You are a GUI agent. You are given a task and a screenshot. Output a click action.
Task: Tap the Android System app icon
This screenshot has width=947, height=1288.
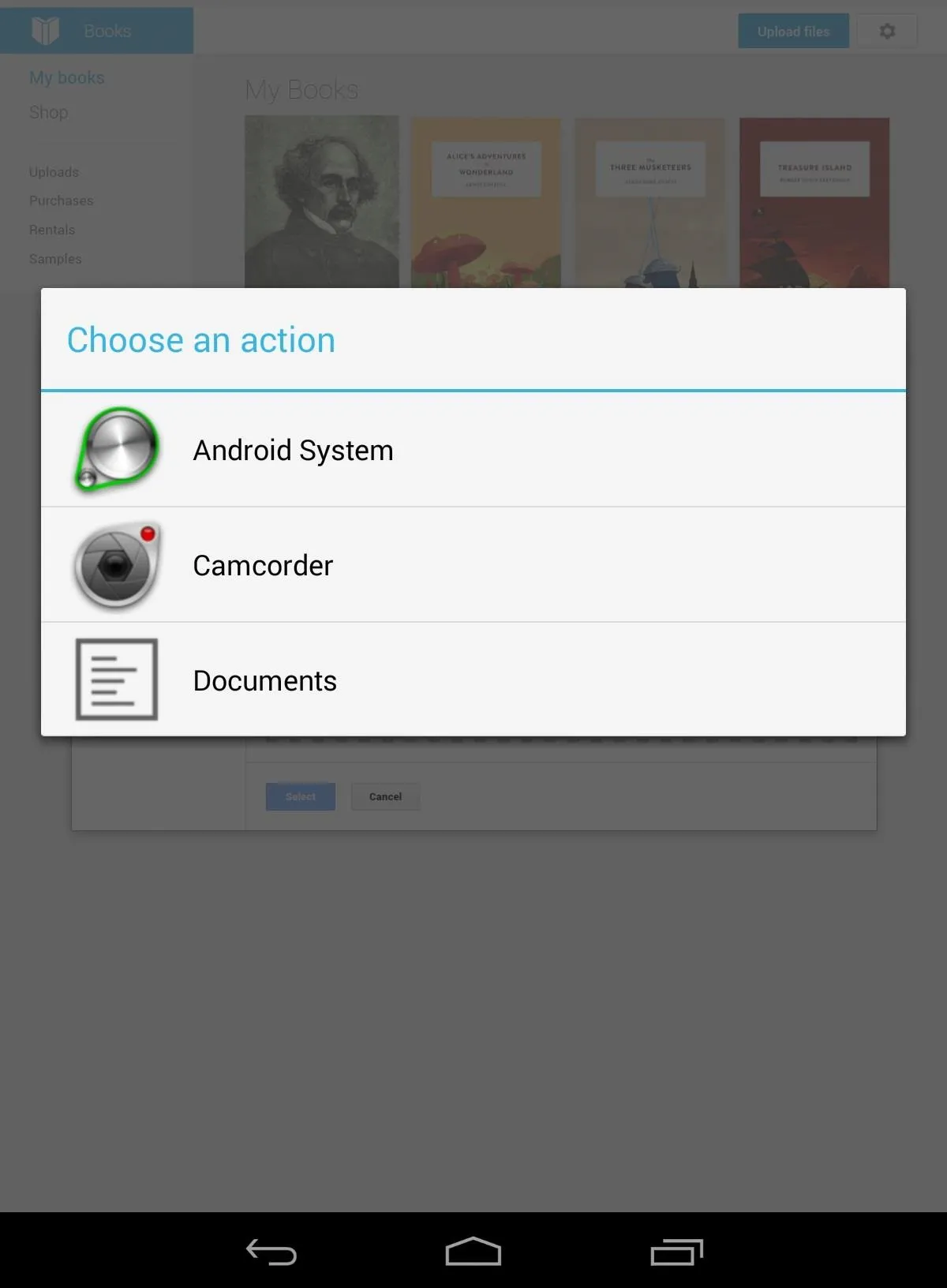117,450
